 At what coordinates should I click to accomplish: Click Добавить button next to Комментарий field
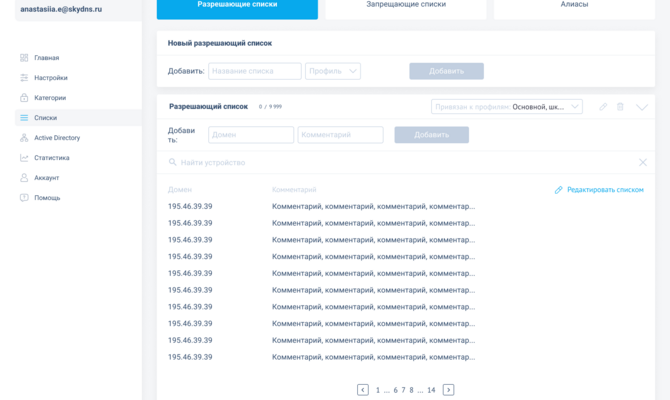[432, 135]
